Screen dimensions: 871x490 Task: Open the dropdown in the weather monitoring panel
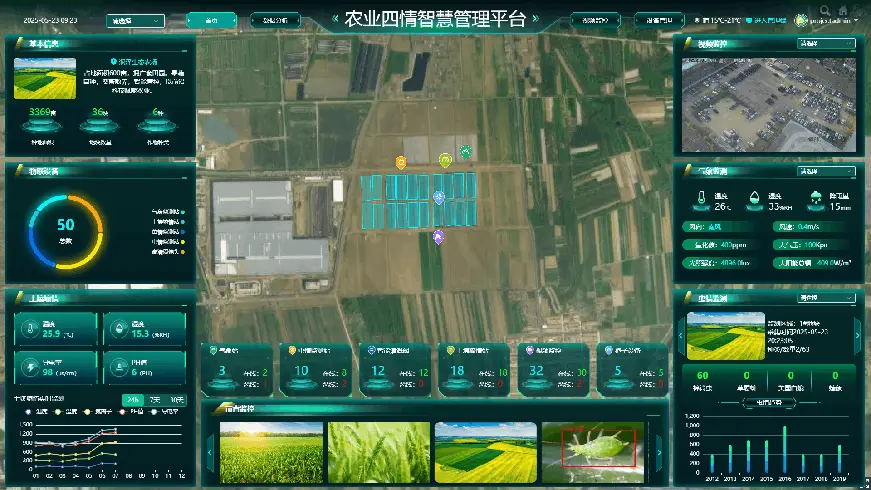[x=826, y=171]
